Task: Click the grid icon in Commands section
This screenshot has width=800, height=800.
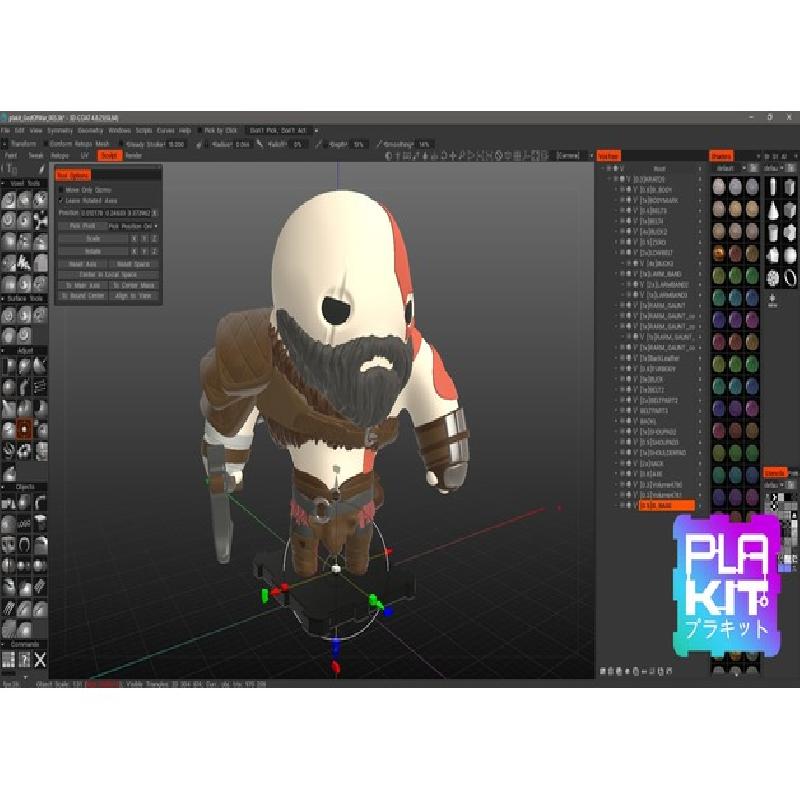Action: pyautogui.click(x=8, y=660)
